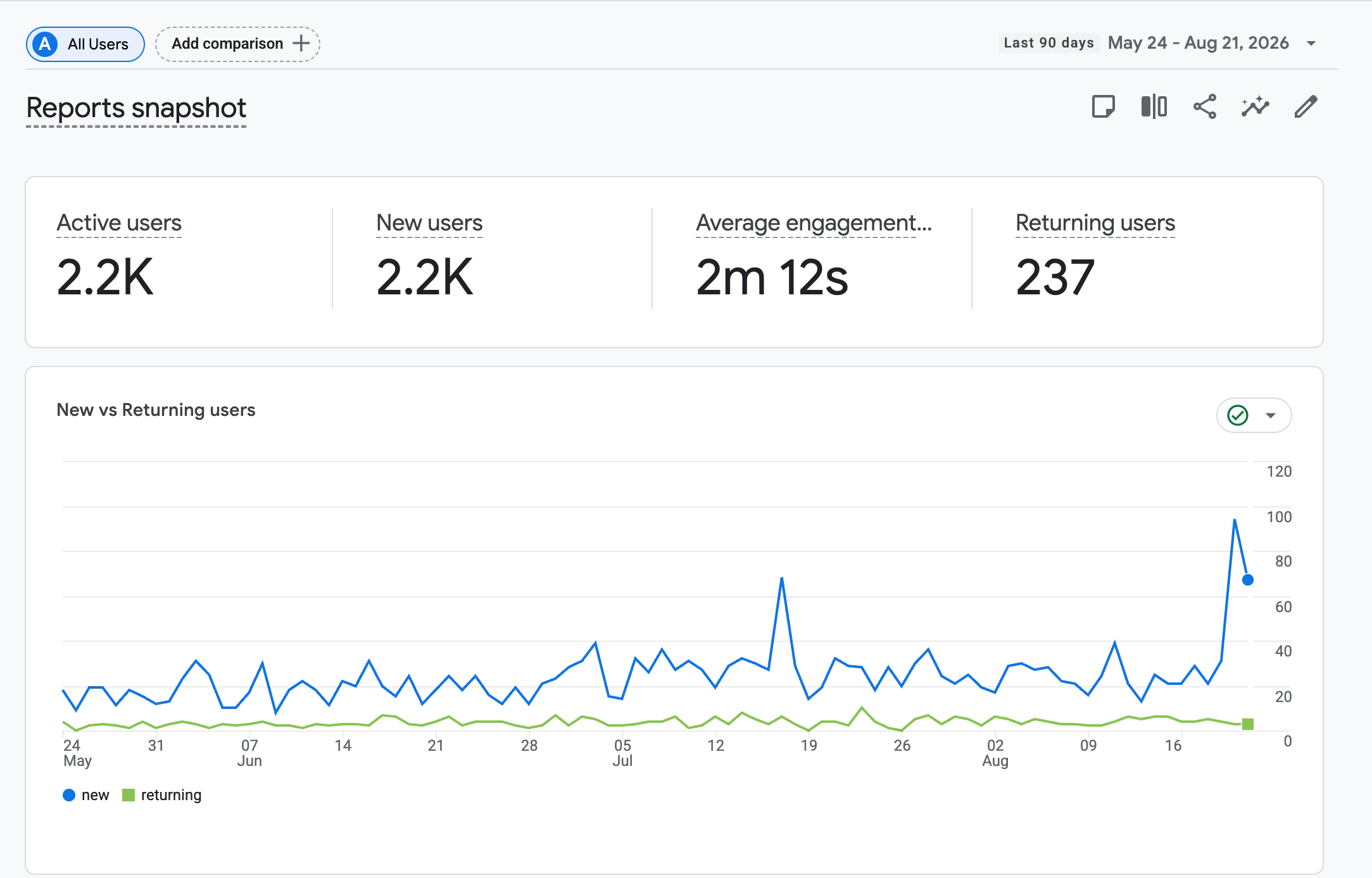Click the Last 90 days label
Image resolution: width=1372 pixels, height=878 pixels.
click(1049, 43)
